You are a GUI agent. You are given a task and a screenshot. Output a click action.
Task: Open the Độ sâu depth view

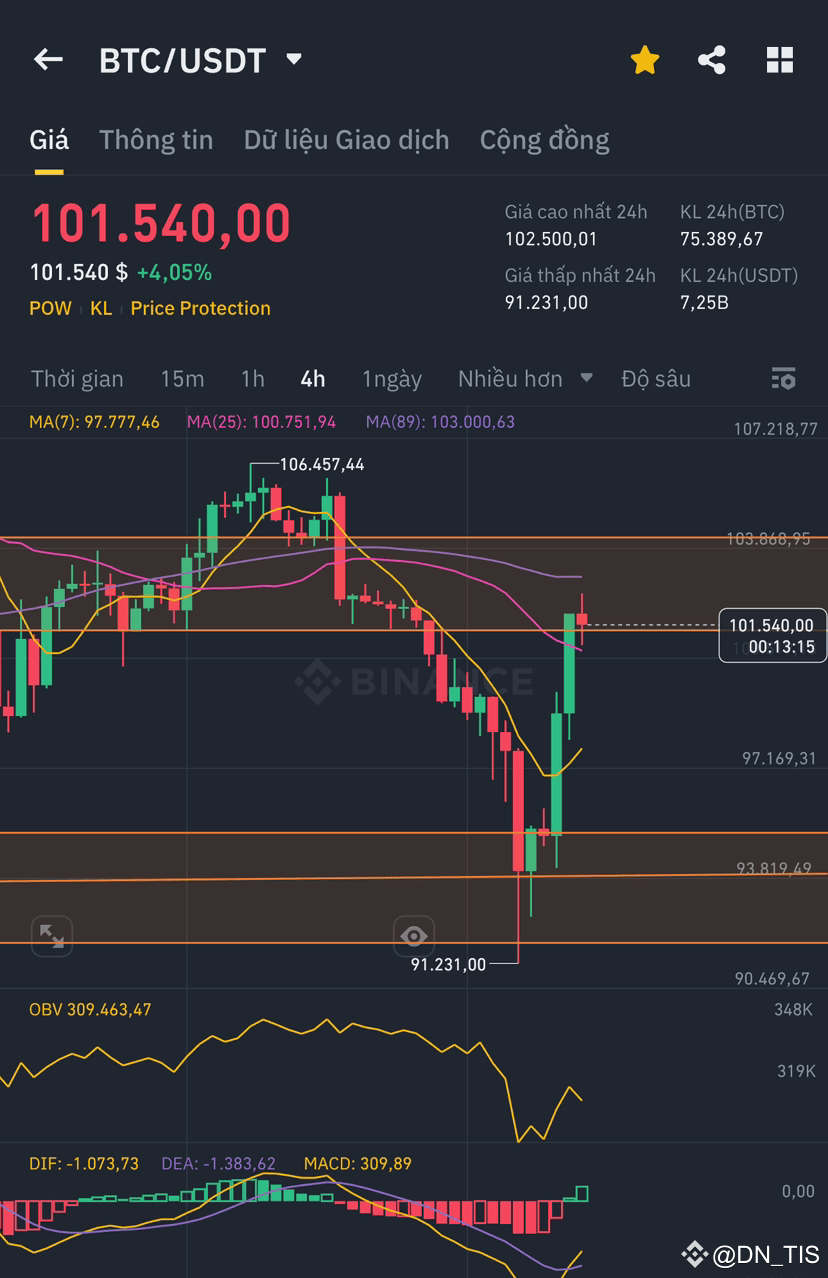coord(657,379)
